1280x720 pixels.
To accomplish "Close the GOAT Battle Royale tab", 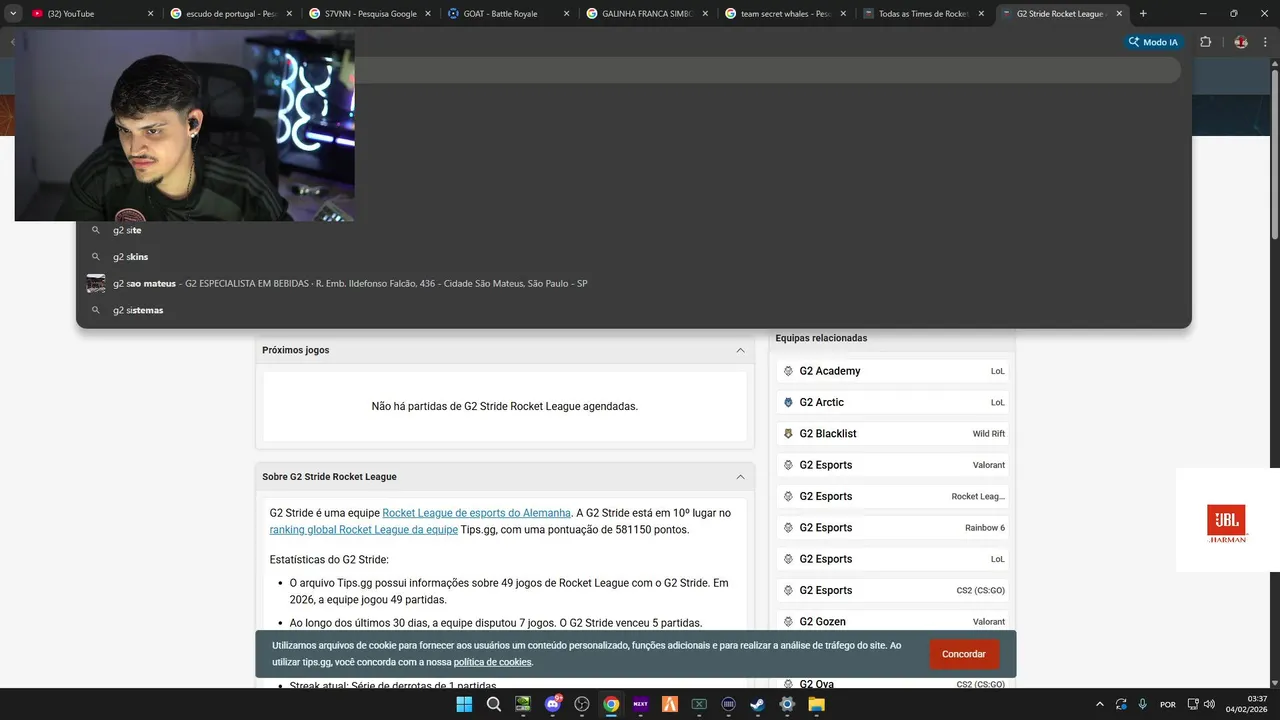I will click(567, 14).
